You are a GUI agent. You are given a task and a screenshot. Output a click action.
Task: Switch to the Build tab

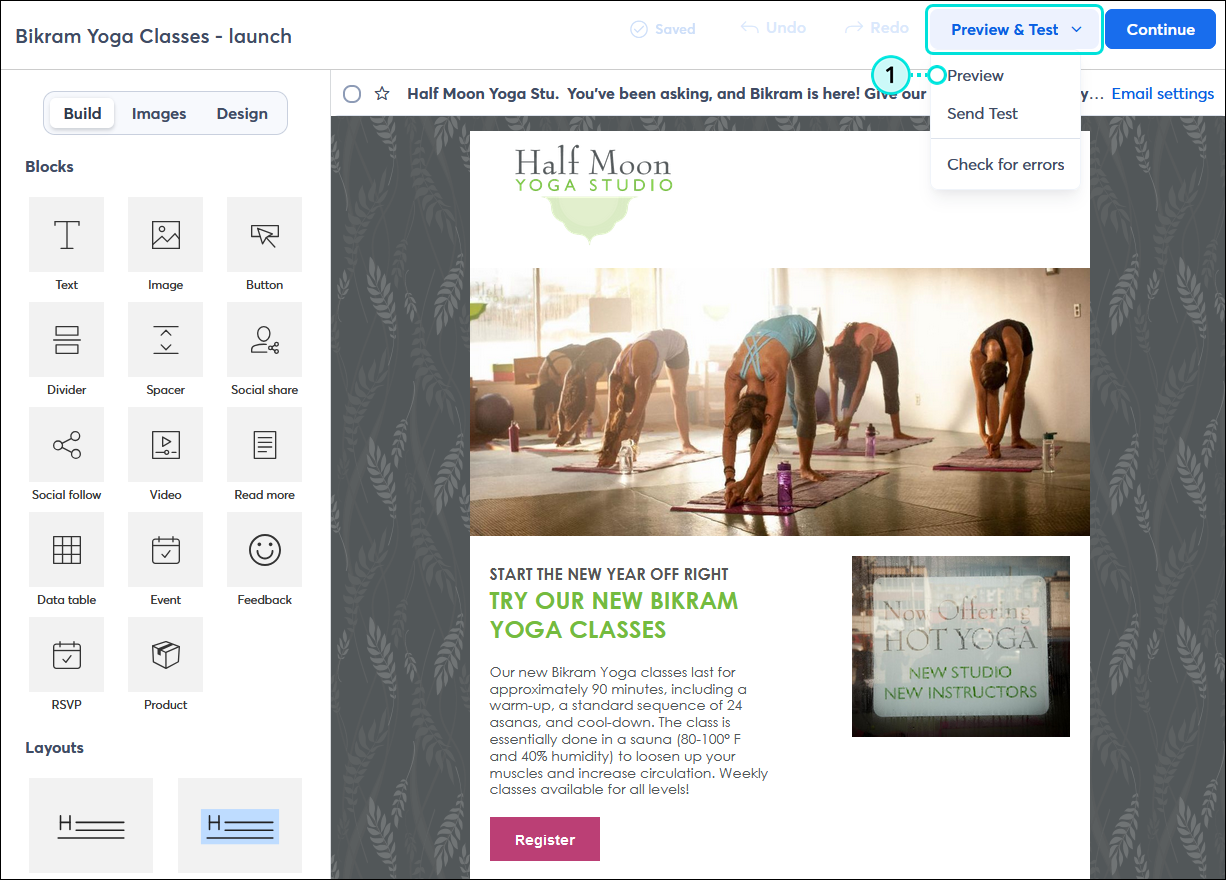point(82,113)
